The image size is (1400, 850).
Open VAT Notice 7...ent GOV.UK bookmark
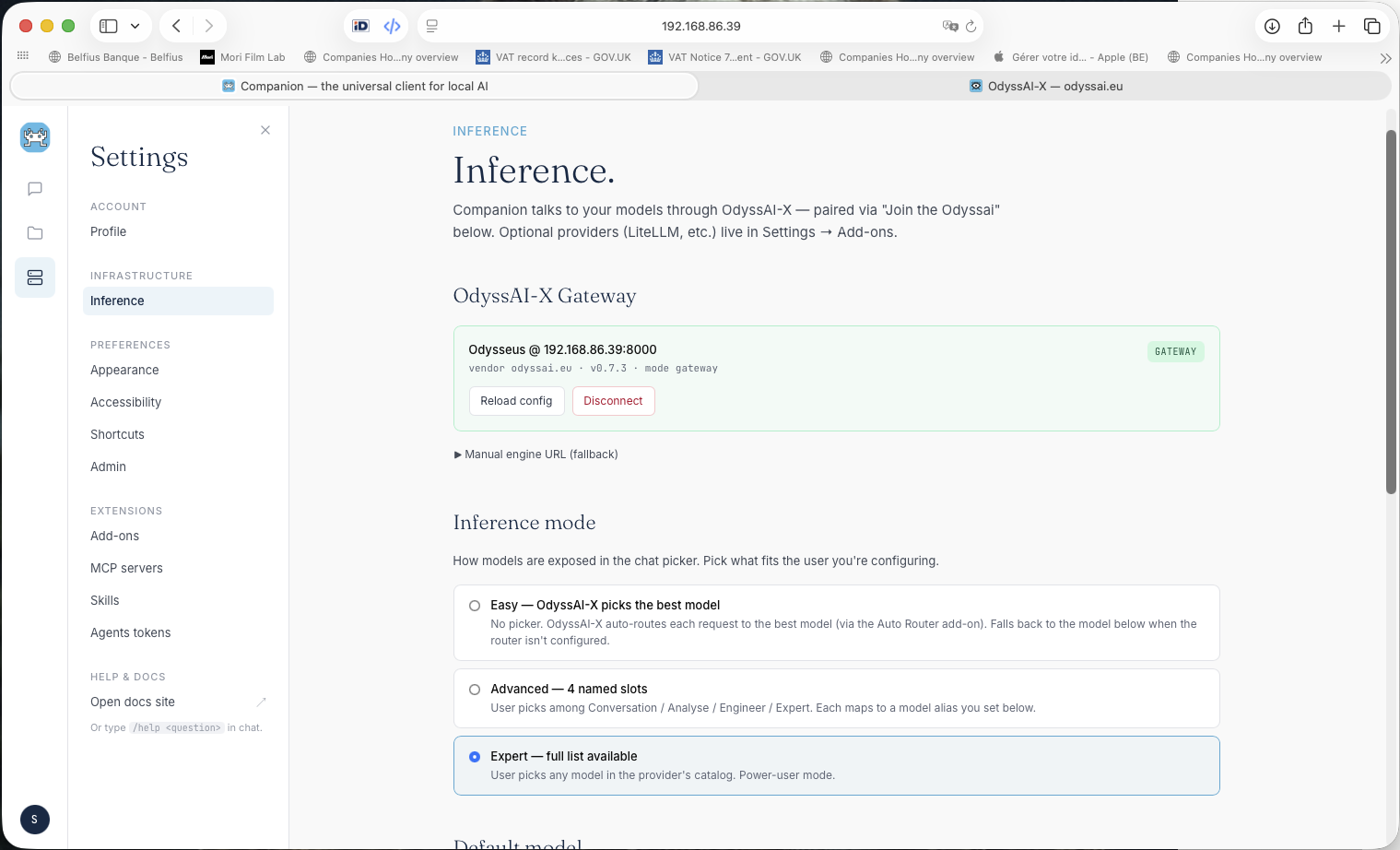pyautogui.click(x=725, y=57)
